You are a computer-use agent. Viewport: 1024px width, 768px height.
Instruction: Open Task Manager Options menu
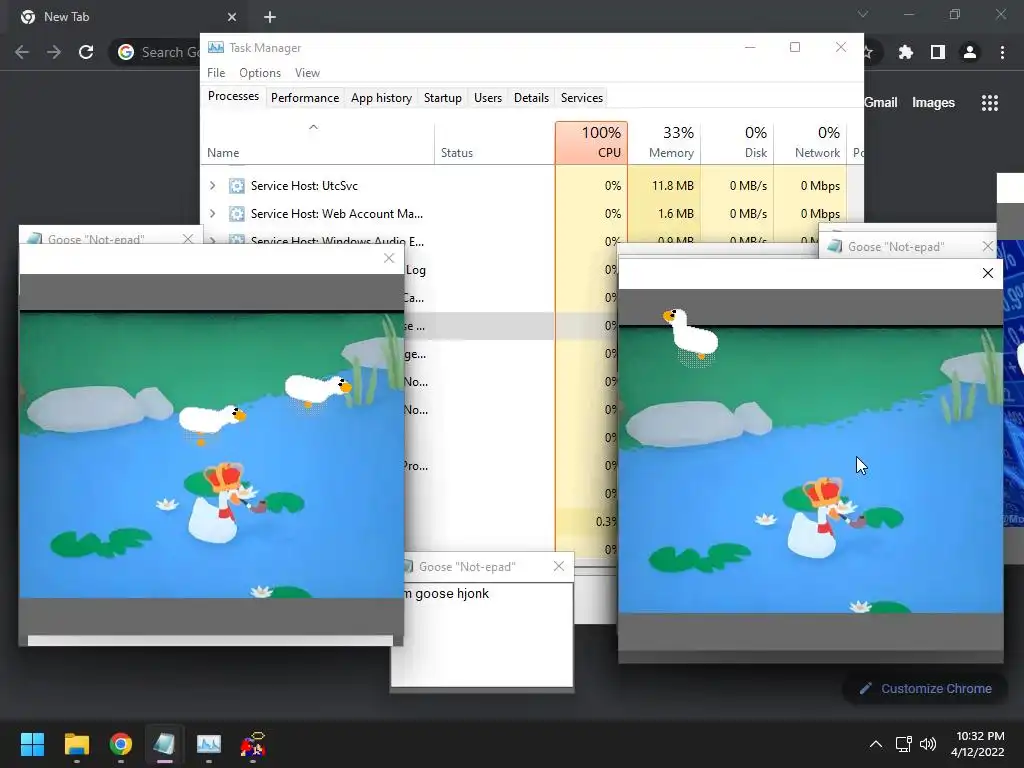click(x=260, y=72)
